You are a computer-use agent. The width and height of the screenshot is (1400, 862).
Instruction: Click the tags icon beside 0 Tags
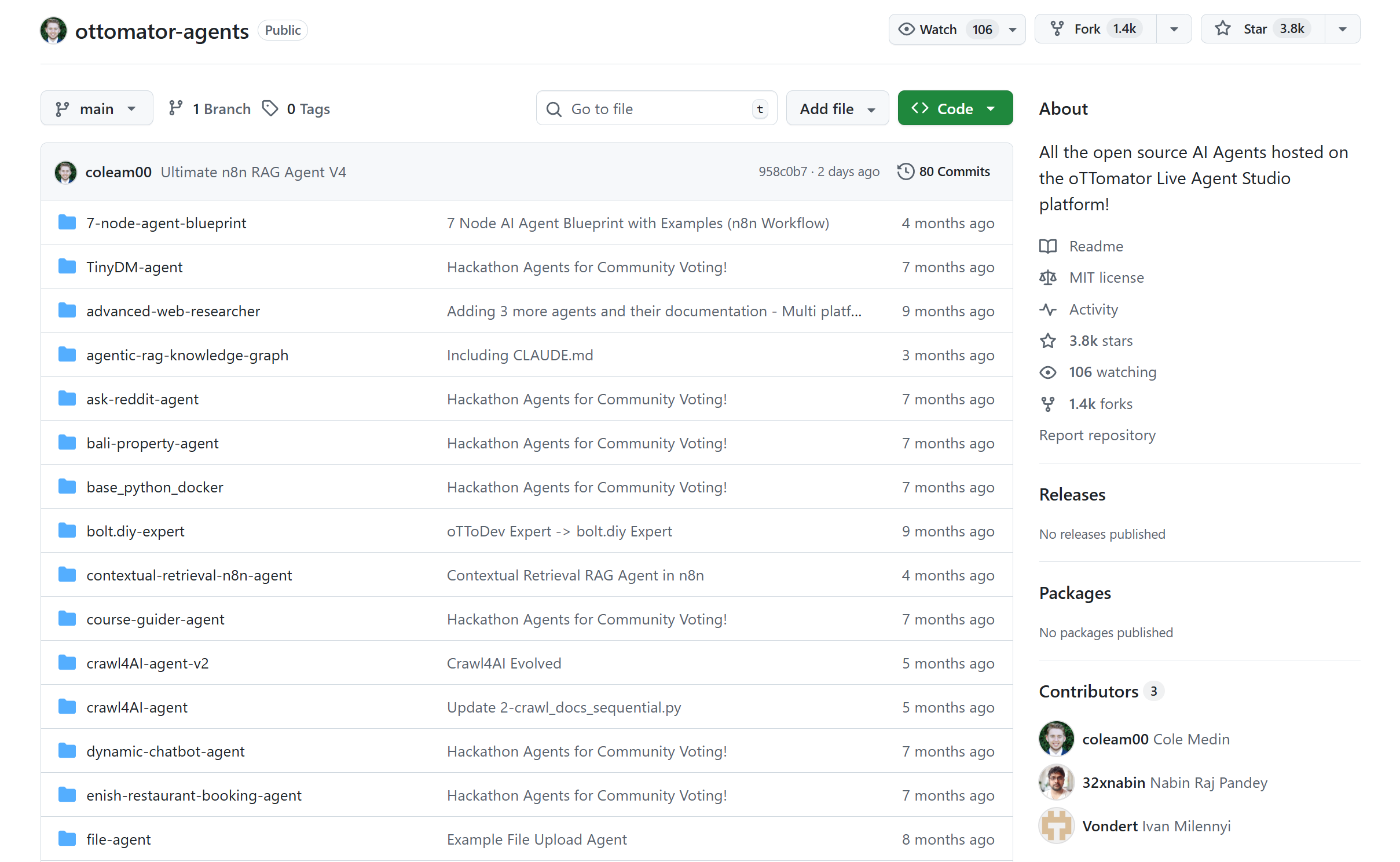click(270, 108)
